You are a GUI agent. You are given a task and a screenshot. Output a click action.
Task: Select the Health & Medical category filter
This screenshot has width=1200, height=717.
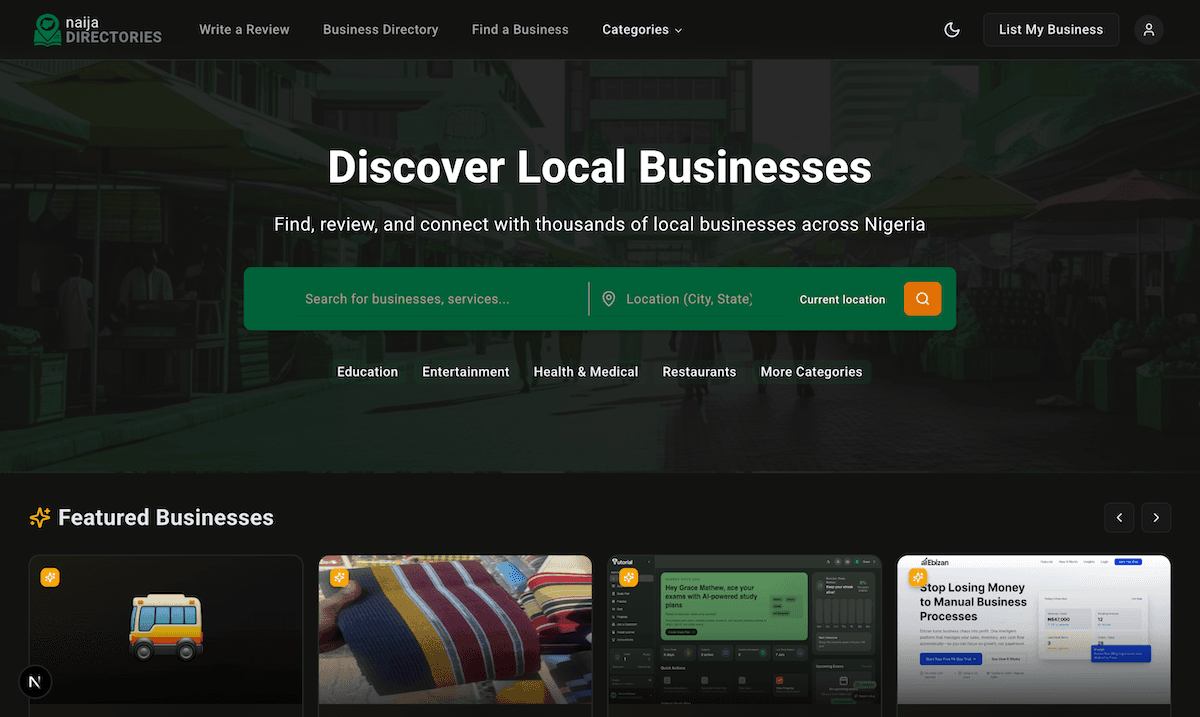(585, 371)
